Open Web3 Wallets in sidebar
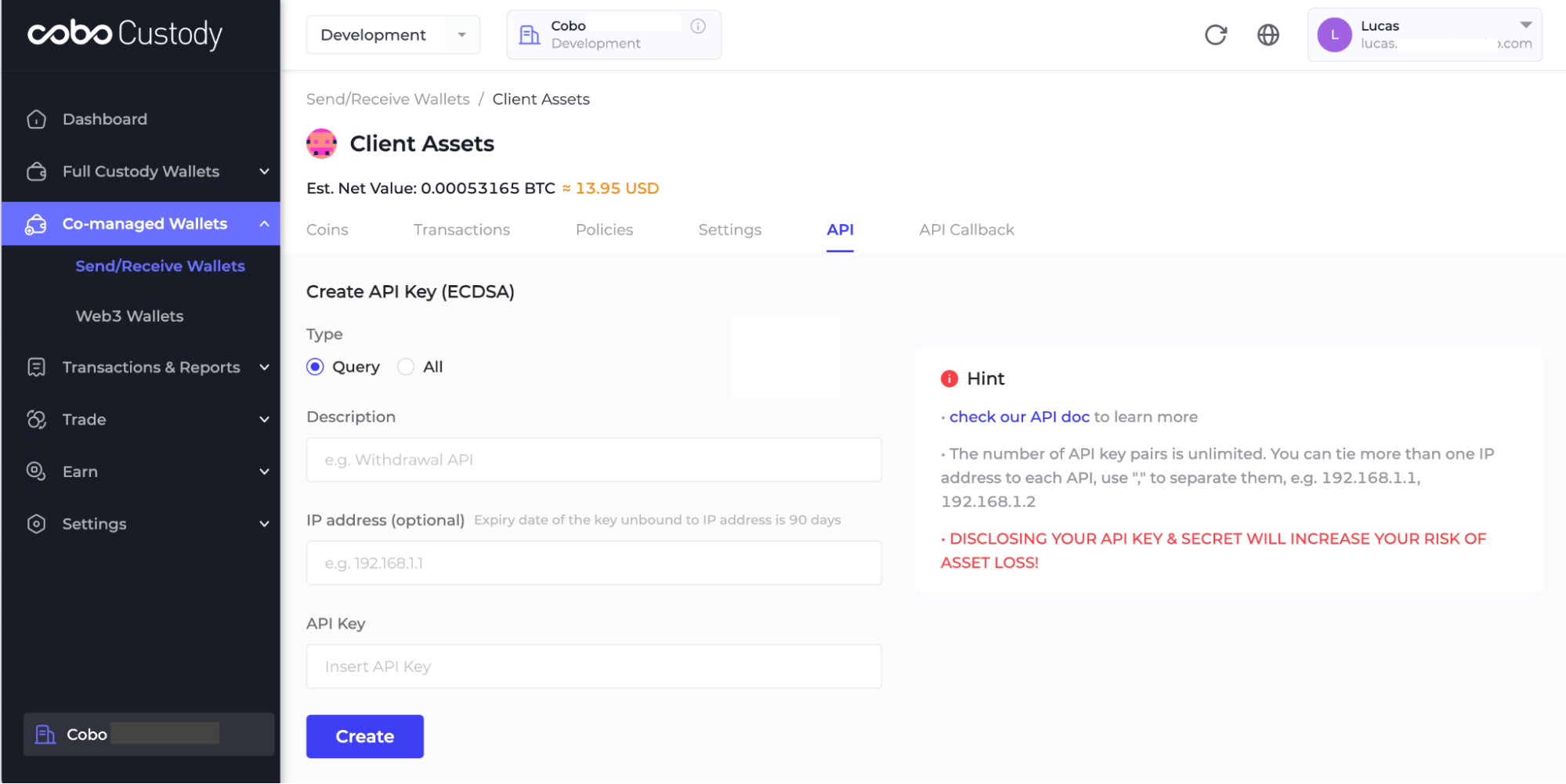The width and height of the screenshot is (1566, 784). 130,316
